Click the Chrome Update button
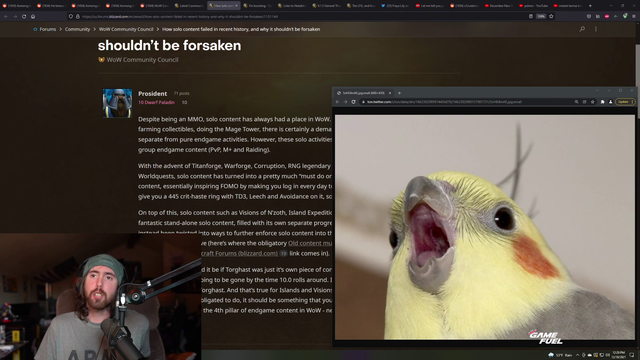The height and width of the screenshot is (360, 640). coord(625,102)
